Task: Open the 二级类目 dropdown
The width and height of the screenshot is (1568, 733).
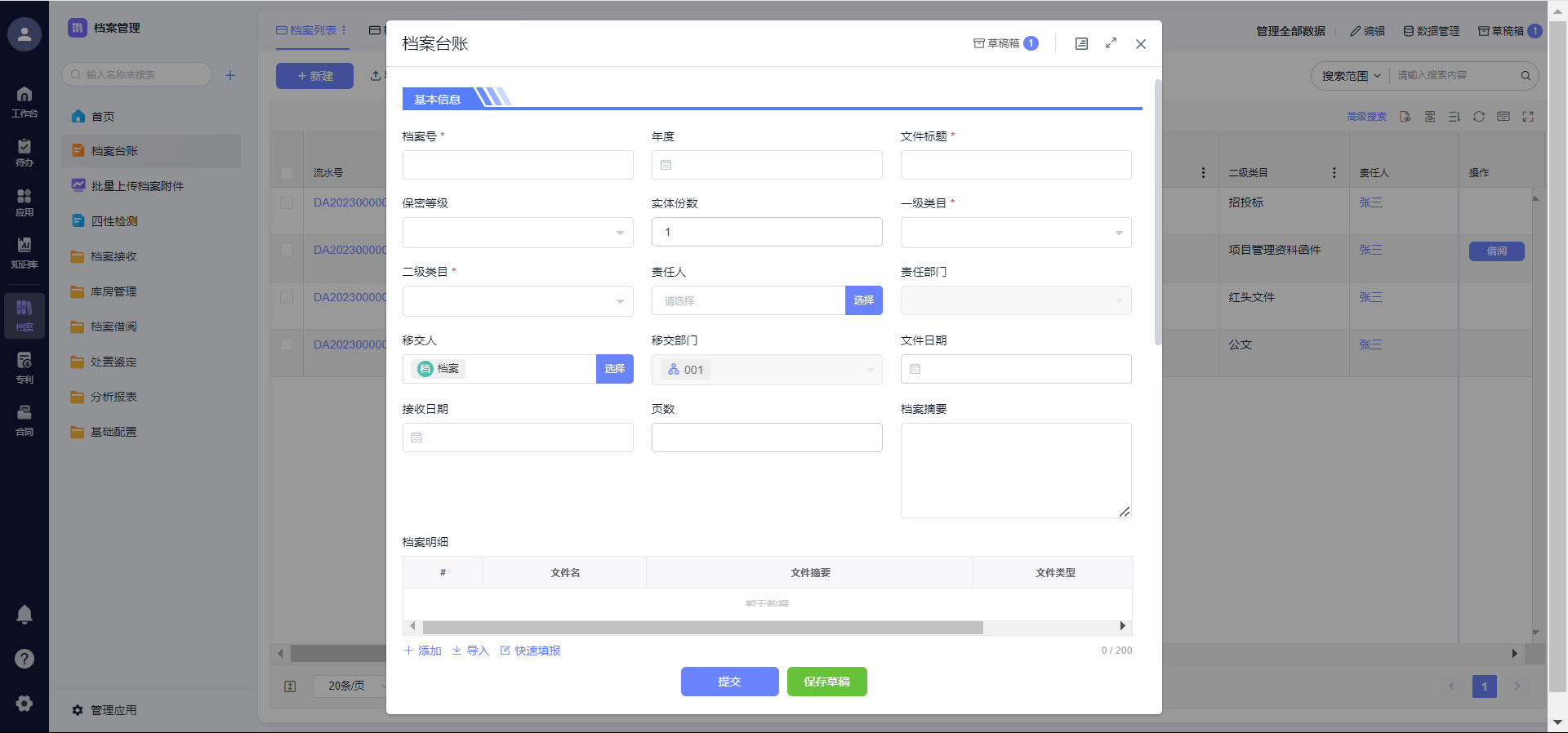Action: [518, 301]
